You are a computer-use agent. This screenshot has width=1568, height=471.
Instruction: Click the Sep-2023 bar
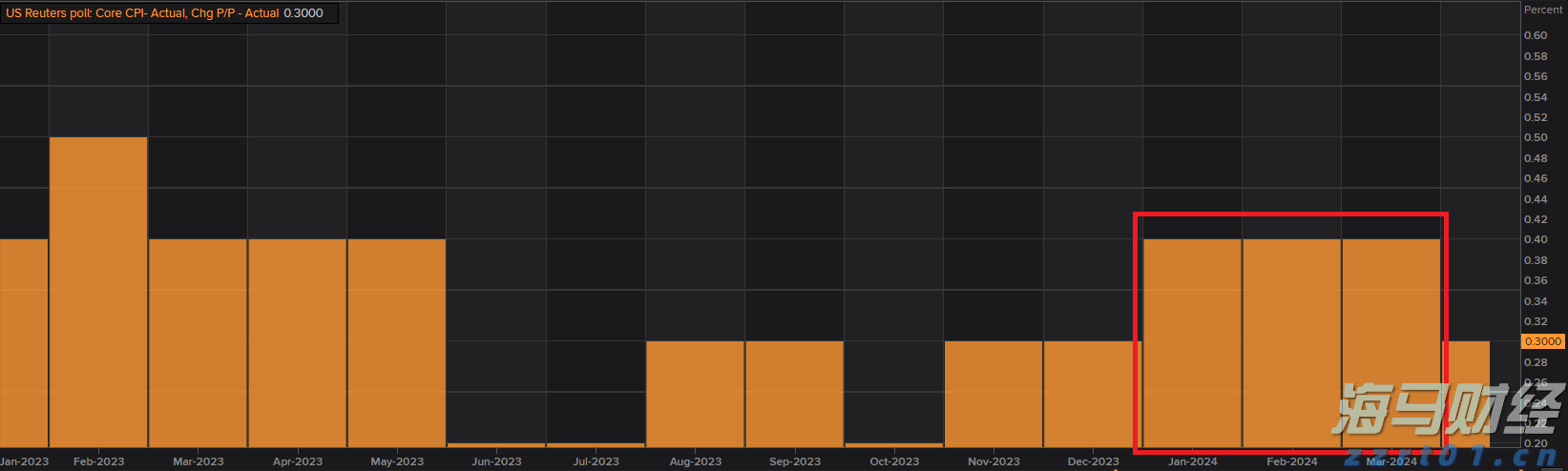(794, 393)
